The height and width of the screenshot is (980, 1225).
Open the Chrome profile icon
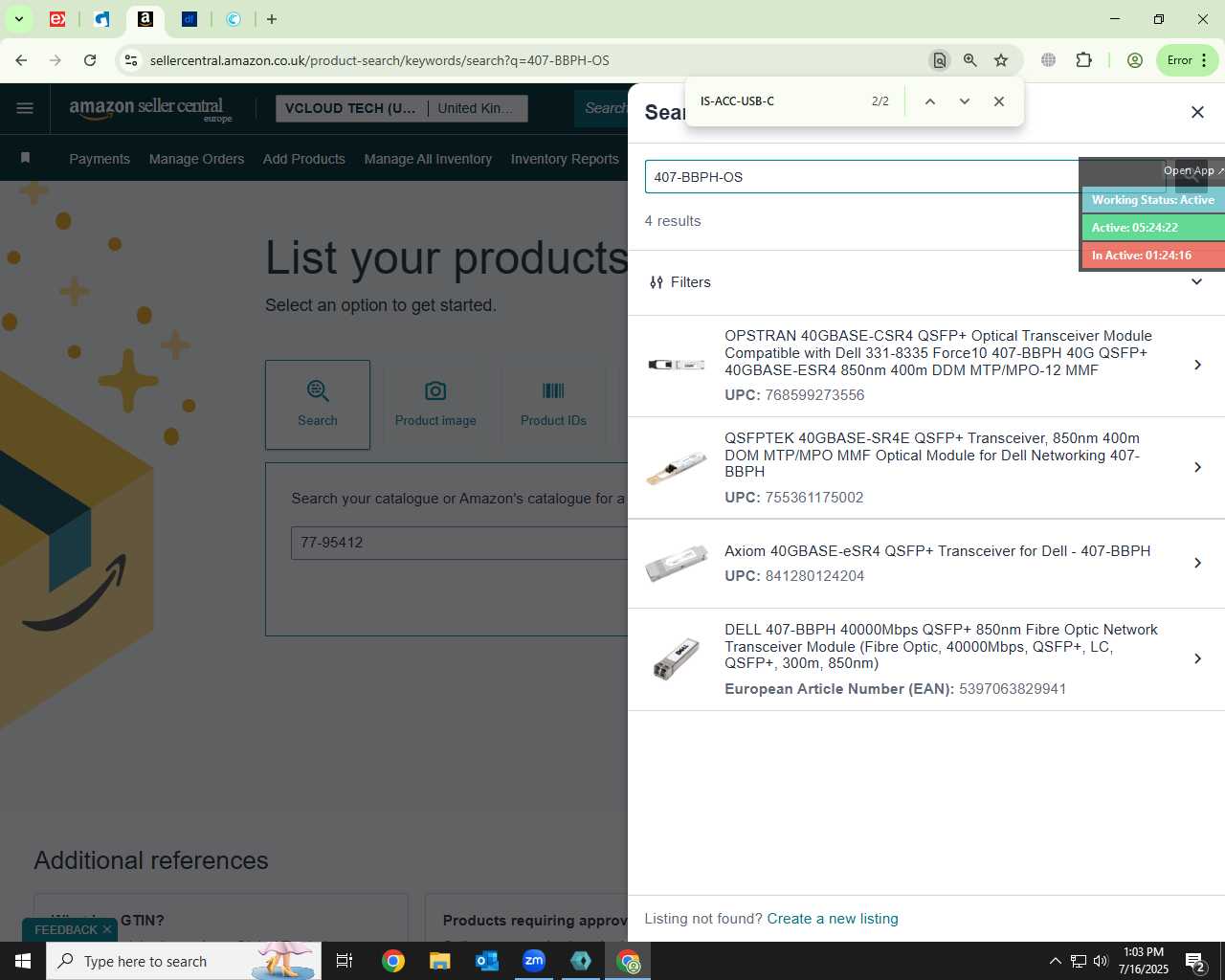point(1135,60)
